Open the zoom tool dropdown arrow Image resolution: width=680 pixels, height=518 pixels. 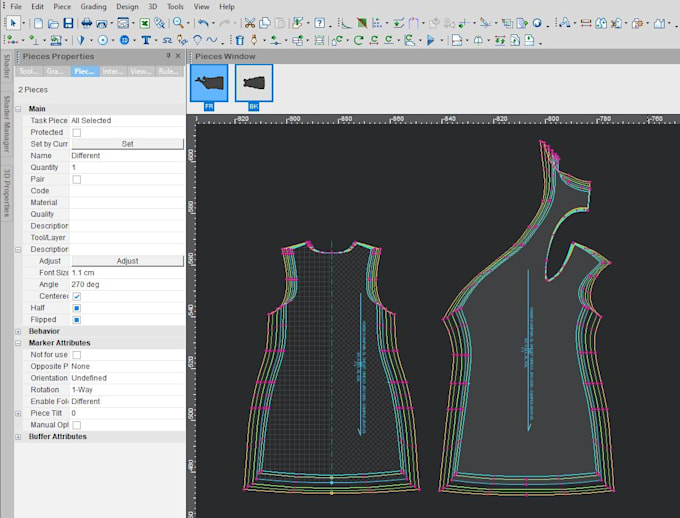(x=187, y=23)
